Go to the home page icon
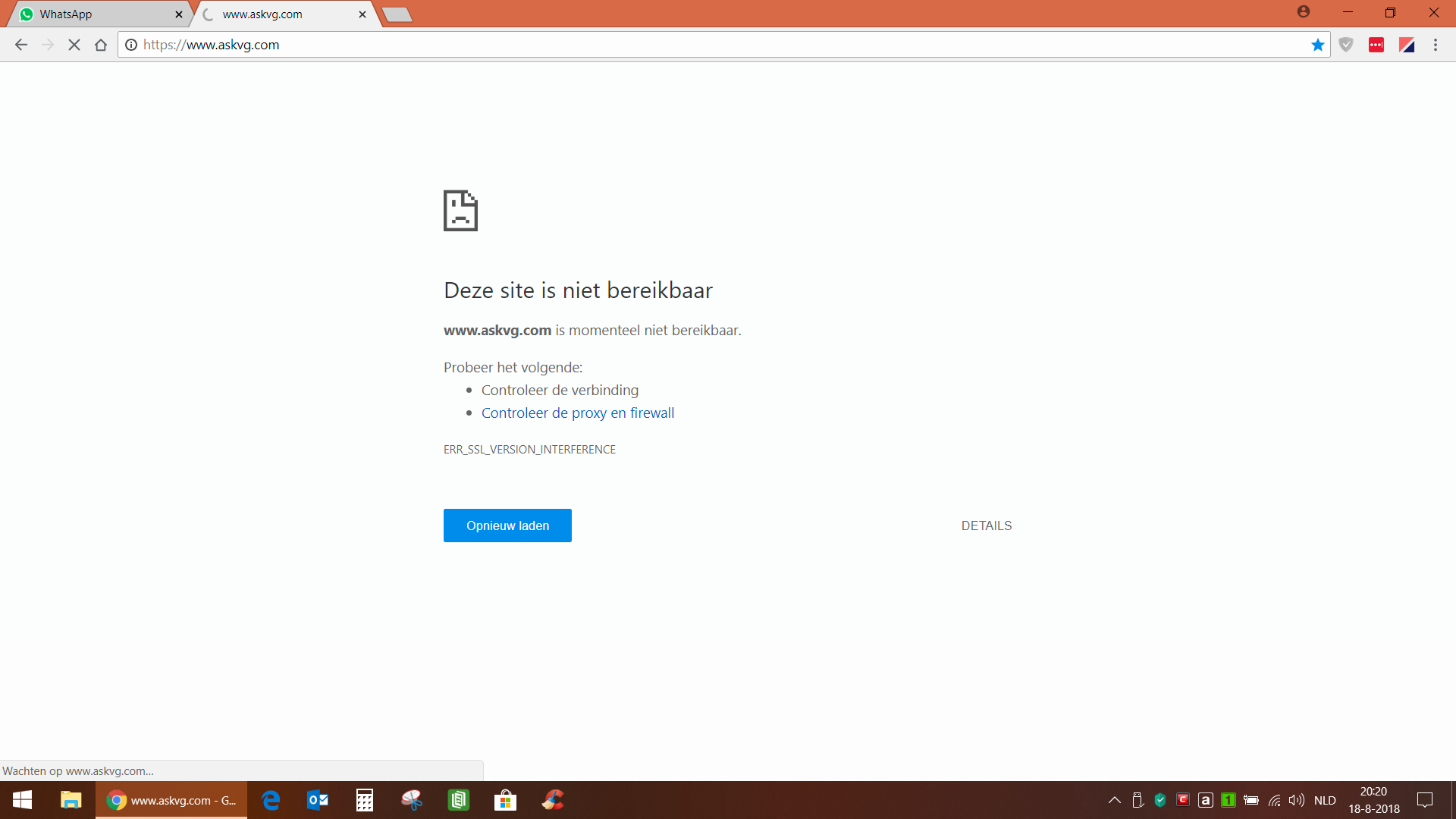Image resolution: width=1456 pixels, height=819 pixels. click(x=101, y=45)
